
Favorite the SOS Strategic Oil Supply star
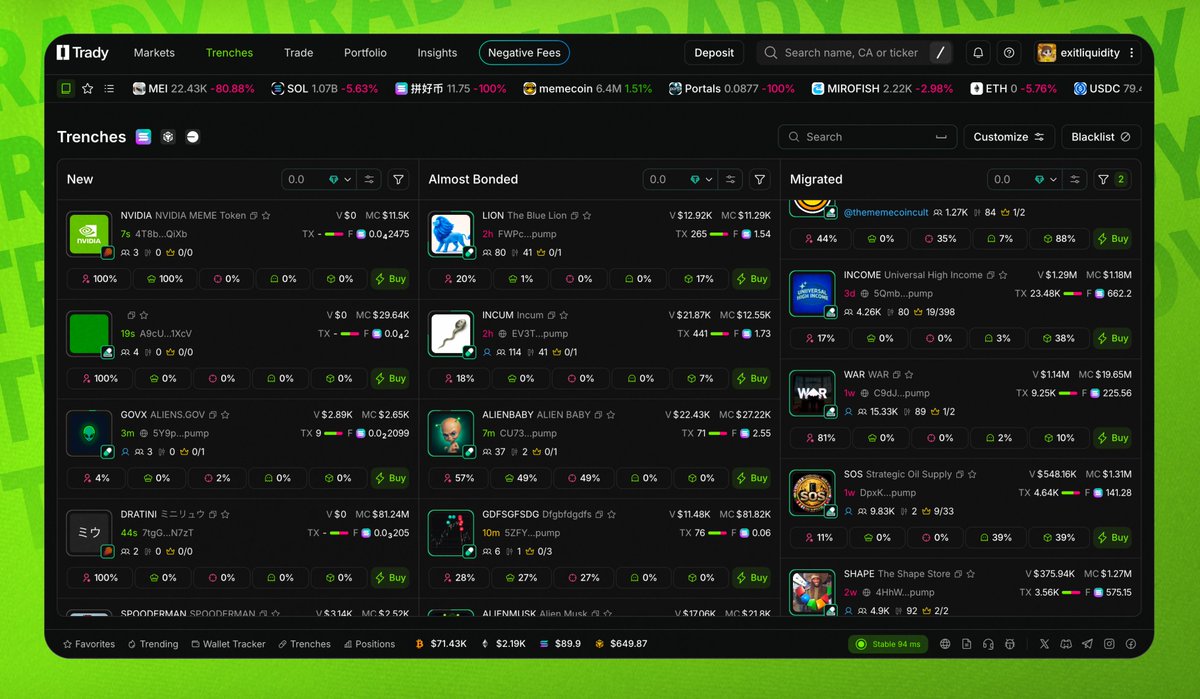click(973, 474)
